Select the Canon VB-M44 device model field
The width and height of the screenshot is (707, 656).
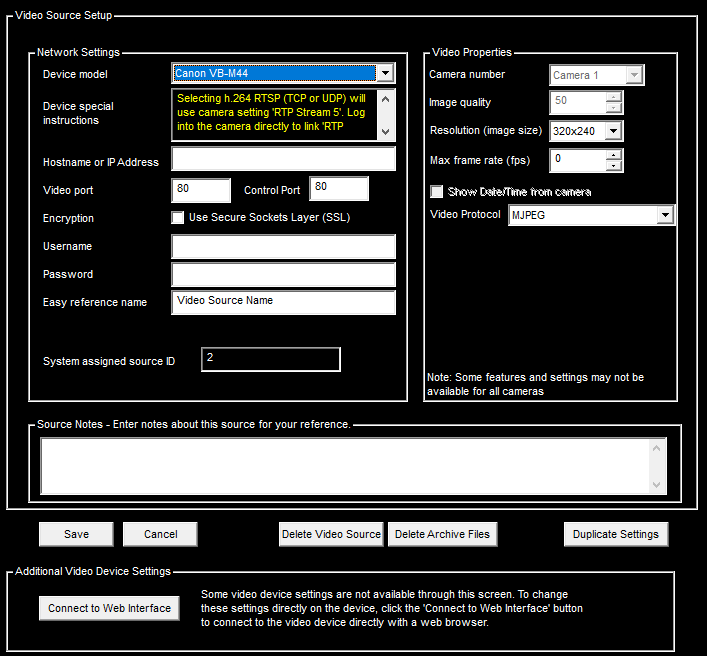(275, 73)
